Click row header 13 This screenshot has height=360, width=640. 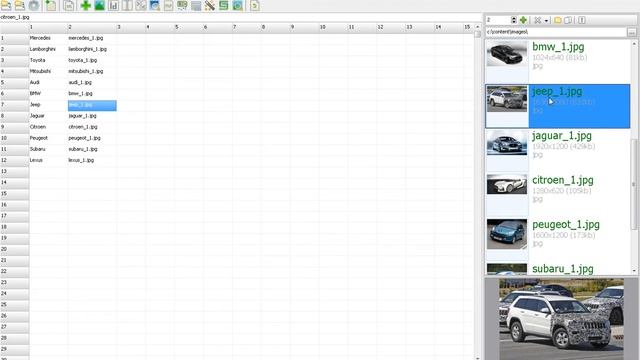(x=14, y=171)
